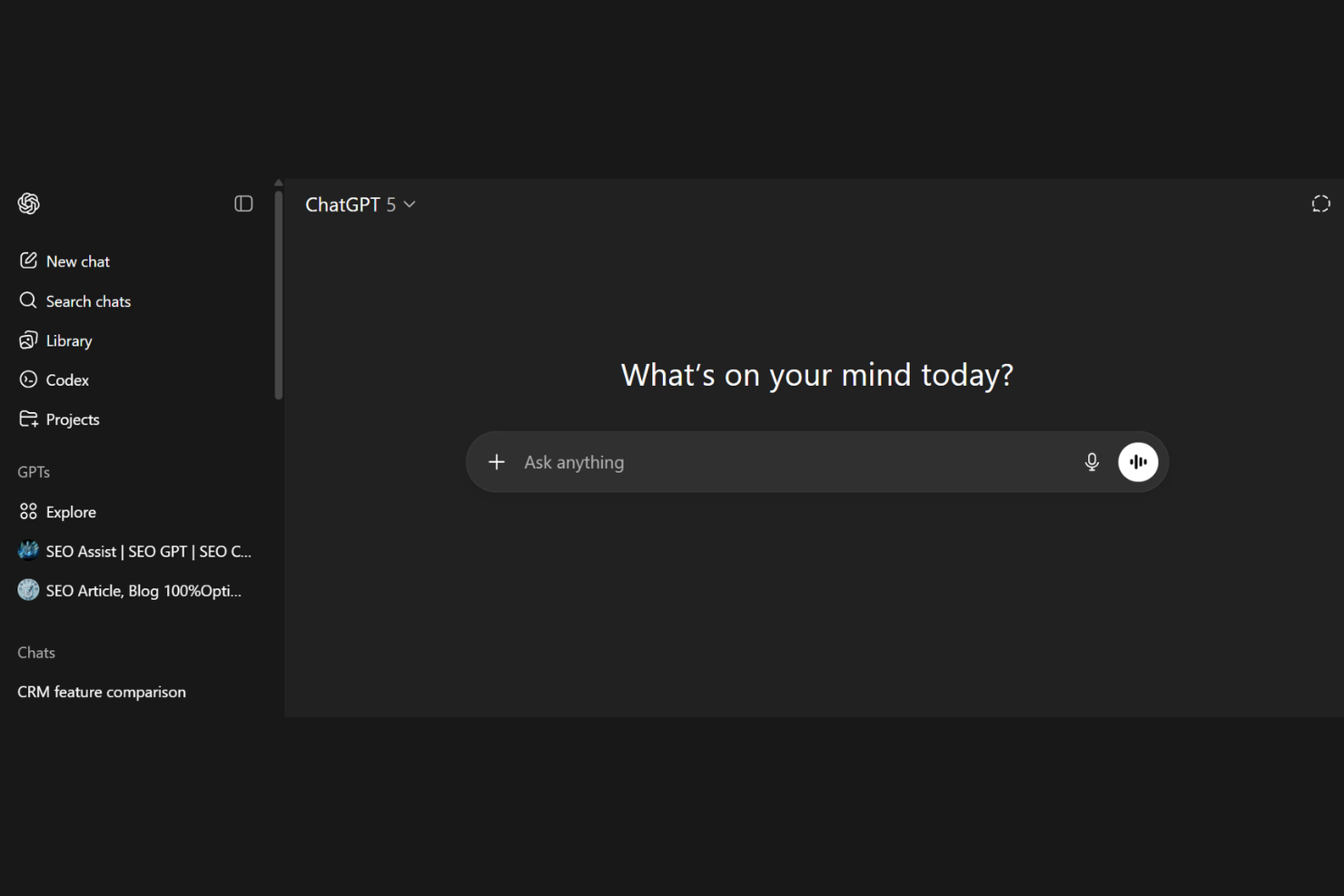Click the Search chats magnifier icon
This screenshot has width=1344, height=896.
(28, 300)
